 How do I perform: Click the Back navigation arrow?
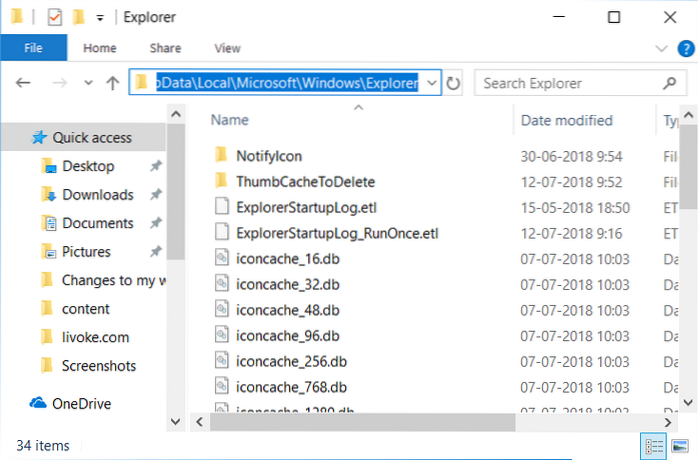[22, 84]
